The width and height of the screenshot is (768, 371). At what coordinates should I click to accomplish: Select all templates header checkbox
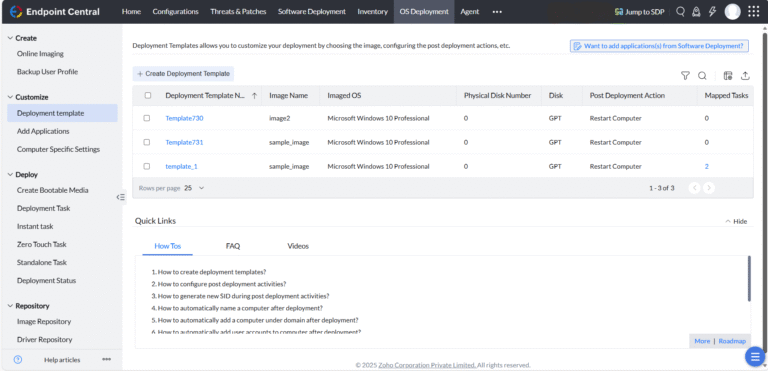[147, 96]
